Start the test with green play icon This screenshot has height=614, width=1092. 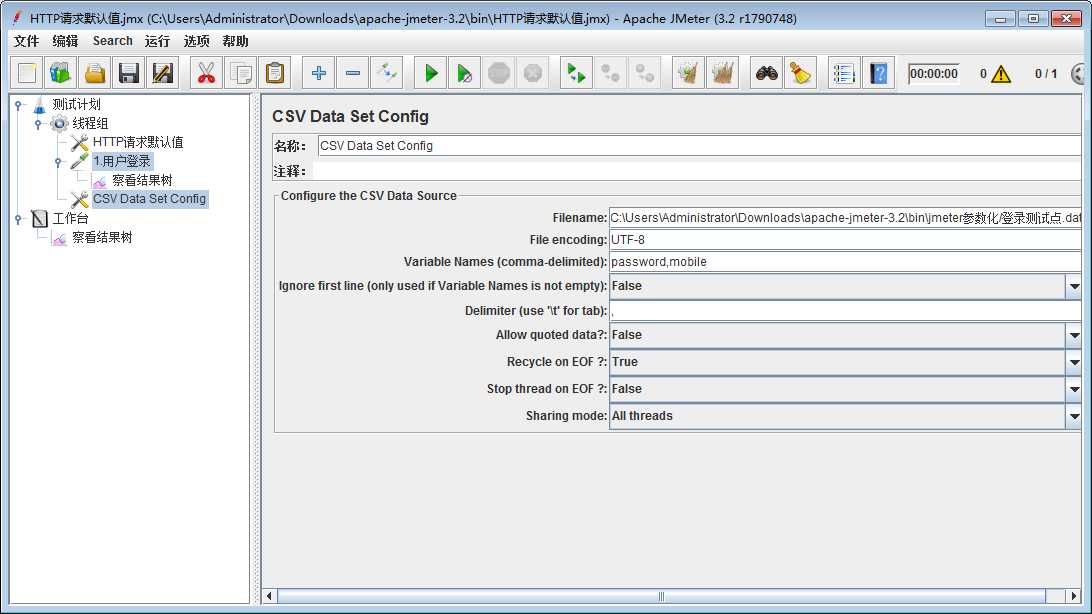[x=430, y=73]
